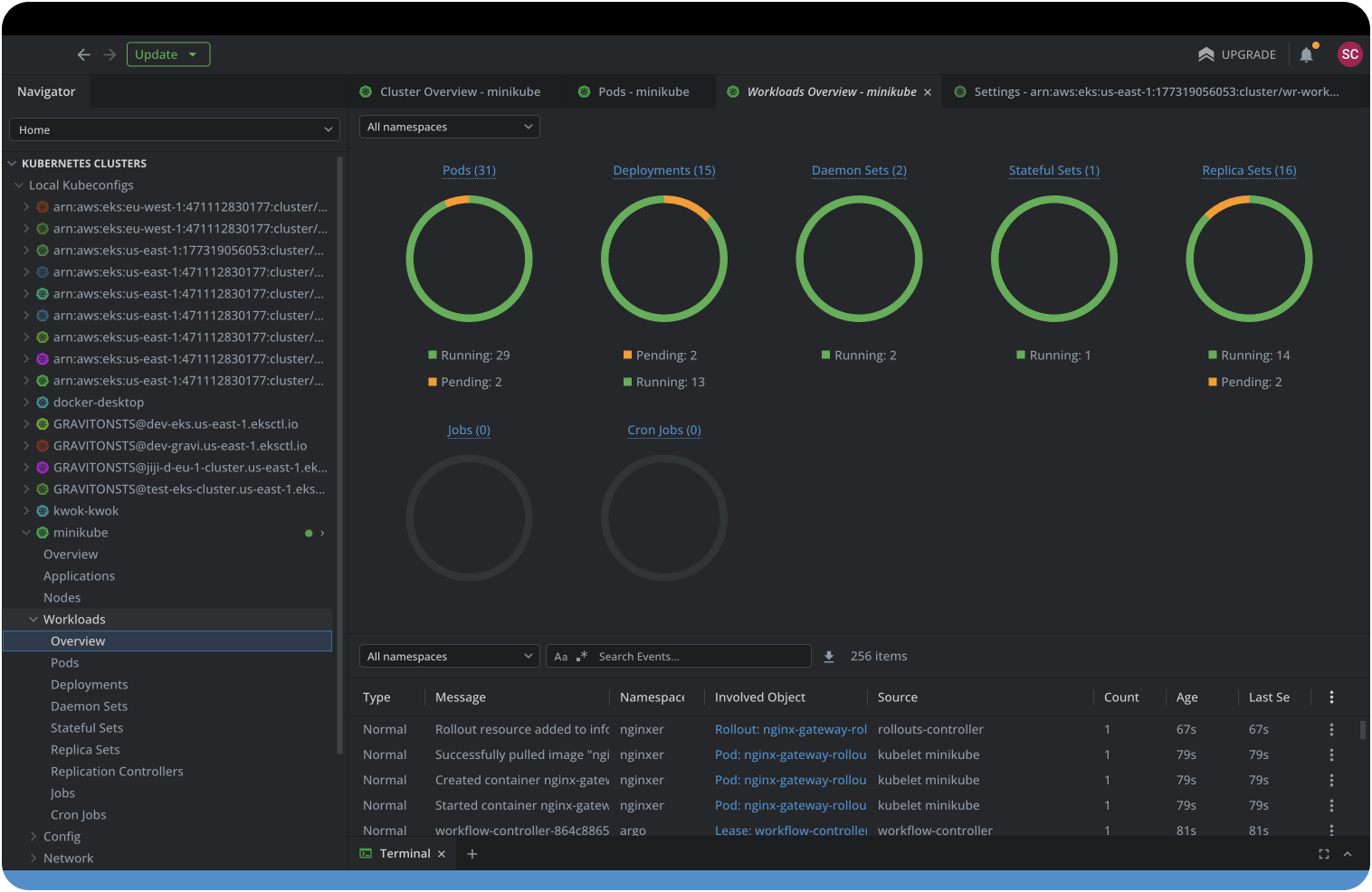The height and width of the screenshot is (892, 1372).
Task: Collapse the minikube cluster node
Action: click(x=26, y=533)
